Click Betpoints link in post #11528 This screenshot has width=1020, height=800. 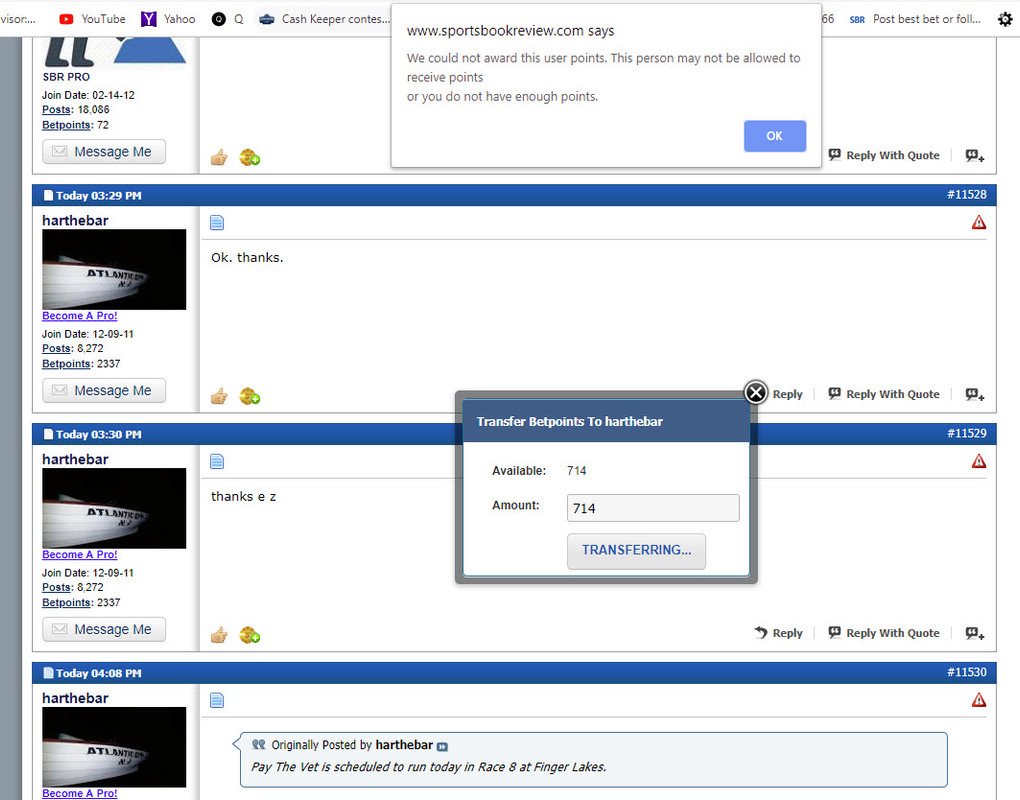point(66,364)
